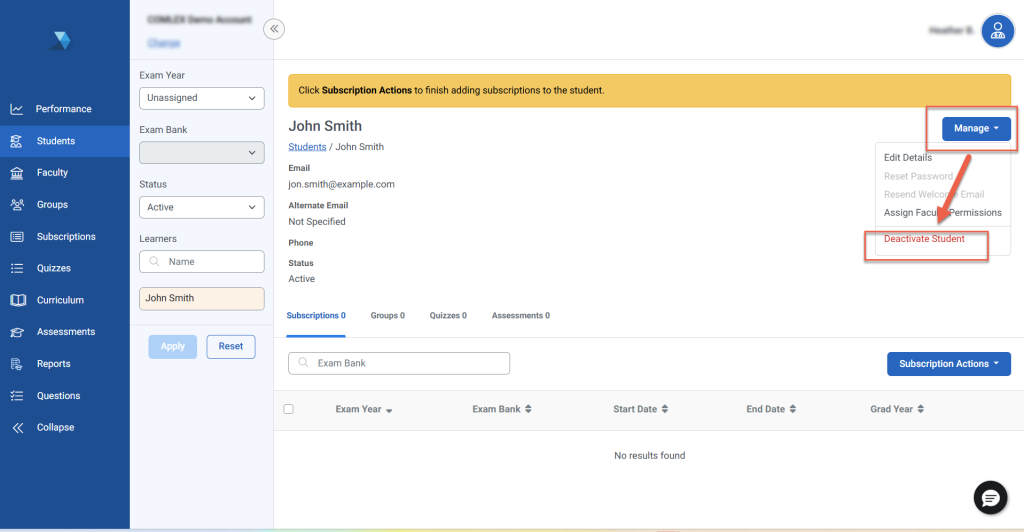Select the Assessments graduation cap icon
The image size is (1024, 532).
tap(17, 332)
